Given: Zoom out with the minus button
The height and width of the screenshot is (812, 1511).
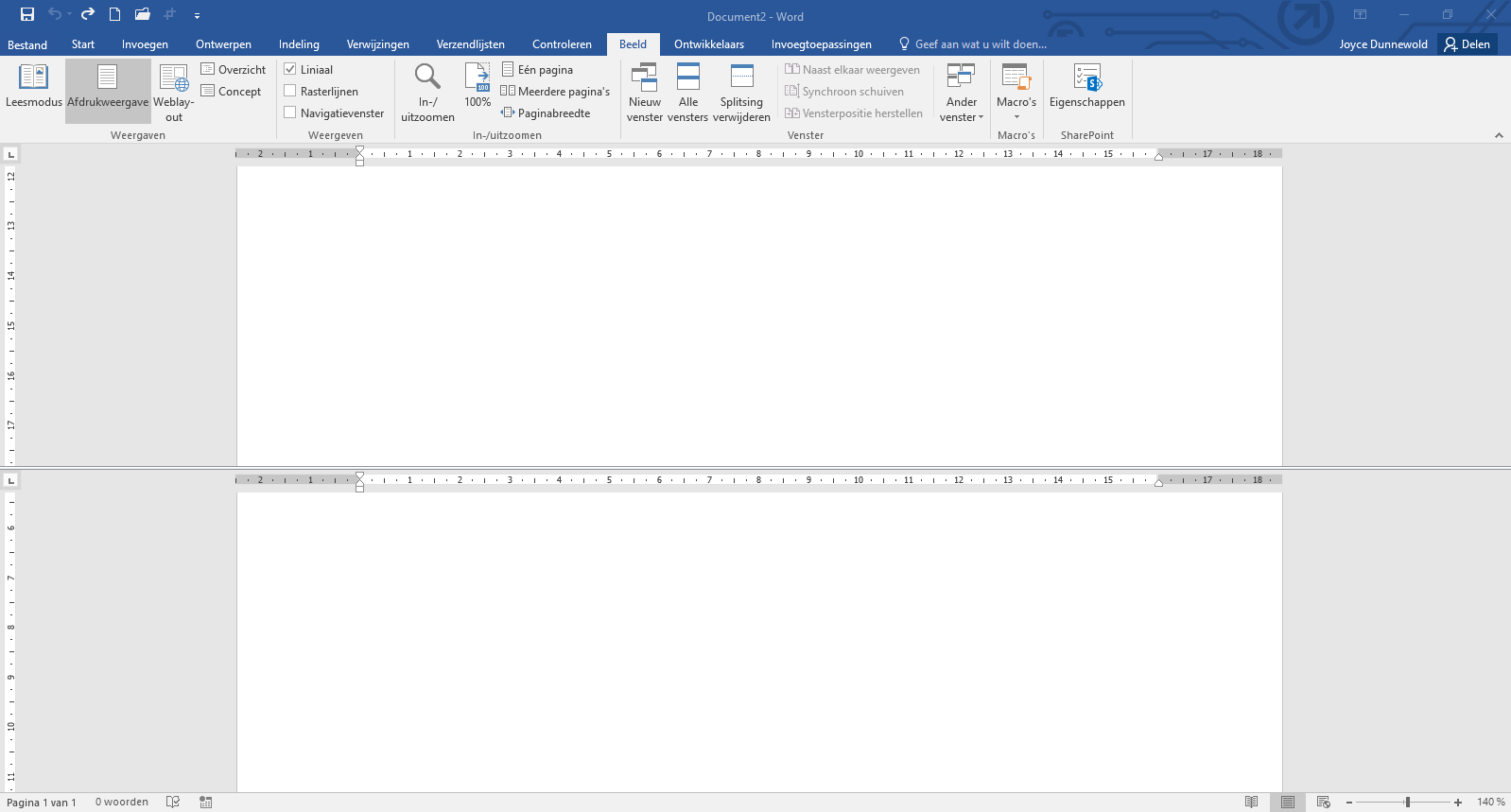Looking at the screenshot, I should pos(1349,802).
